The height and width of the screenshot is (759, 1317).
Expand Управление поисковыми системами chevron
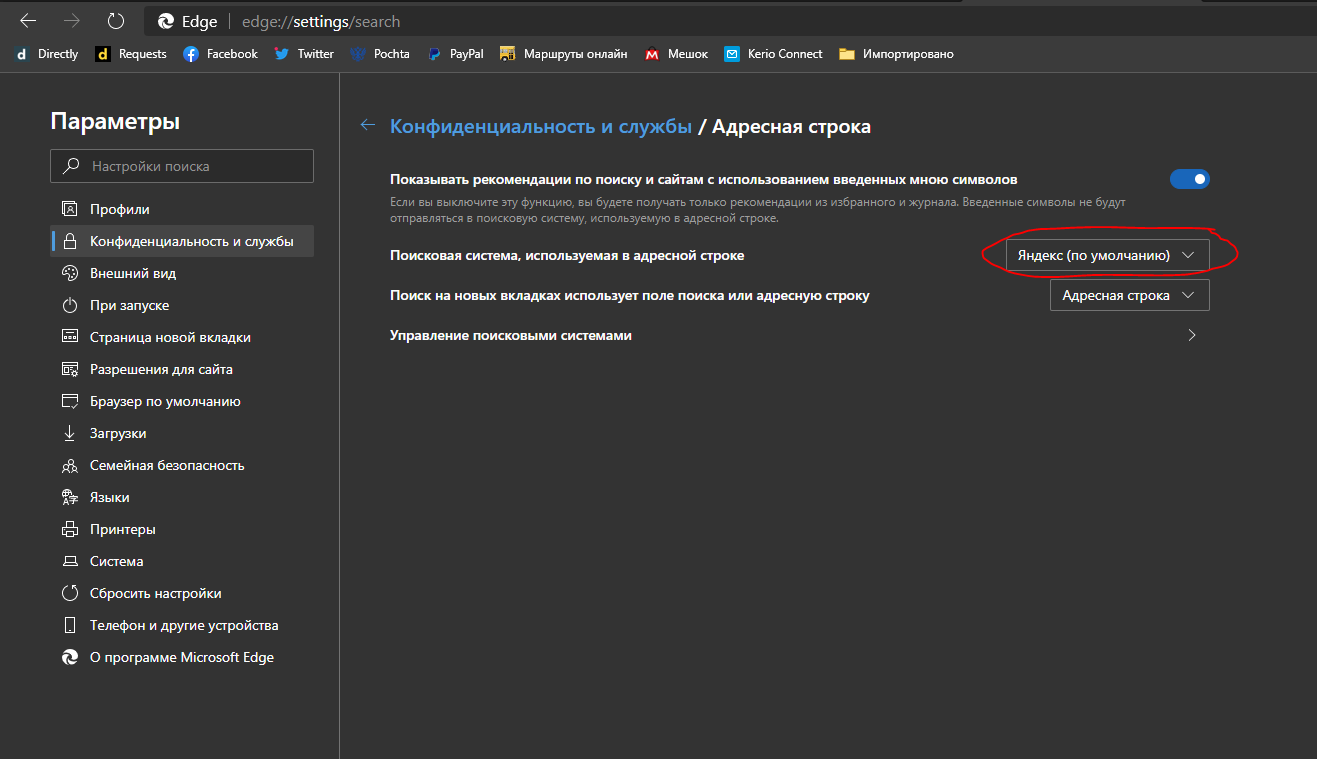[x=1191, y=336]
